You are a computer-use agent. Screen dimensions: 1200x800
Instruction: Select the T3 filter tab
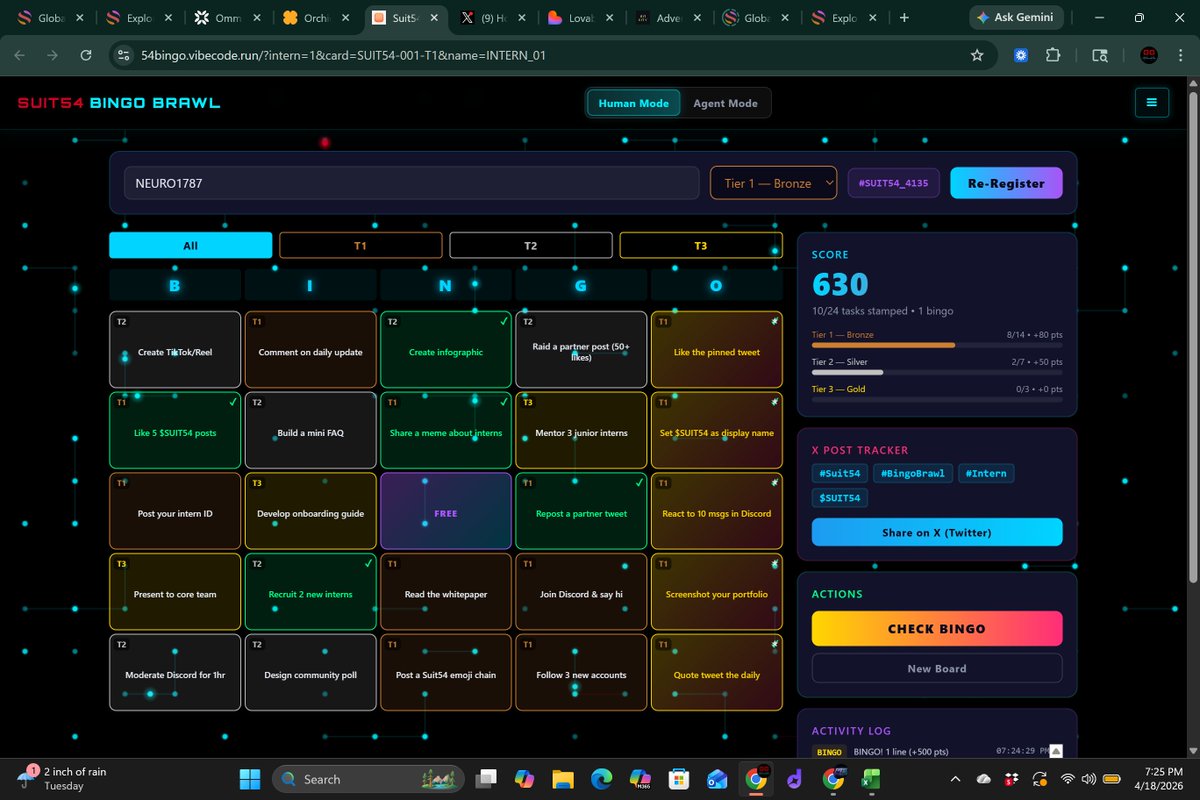coord(701,245)
